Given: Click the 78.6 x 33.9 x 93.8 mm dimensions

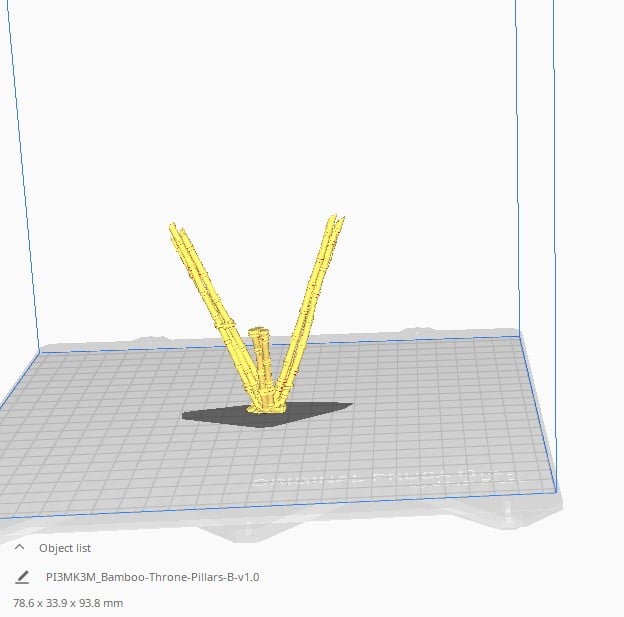Looking at the screenshot, I should (68, 603).
